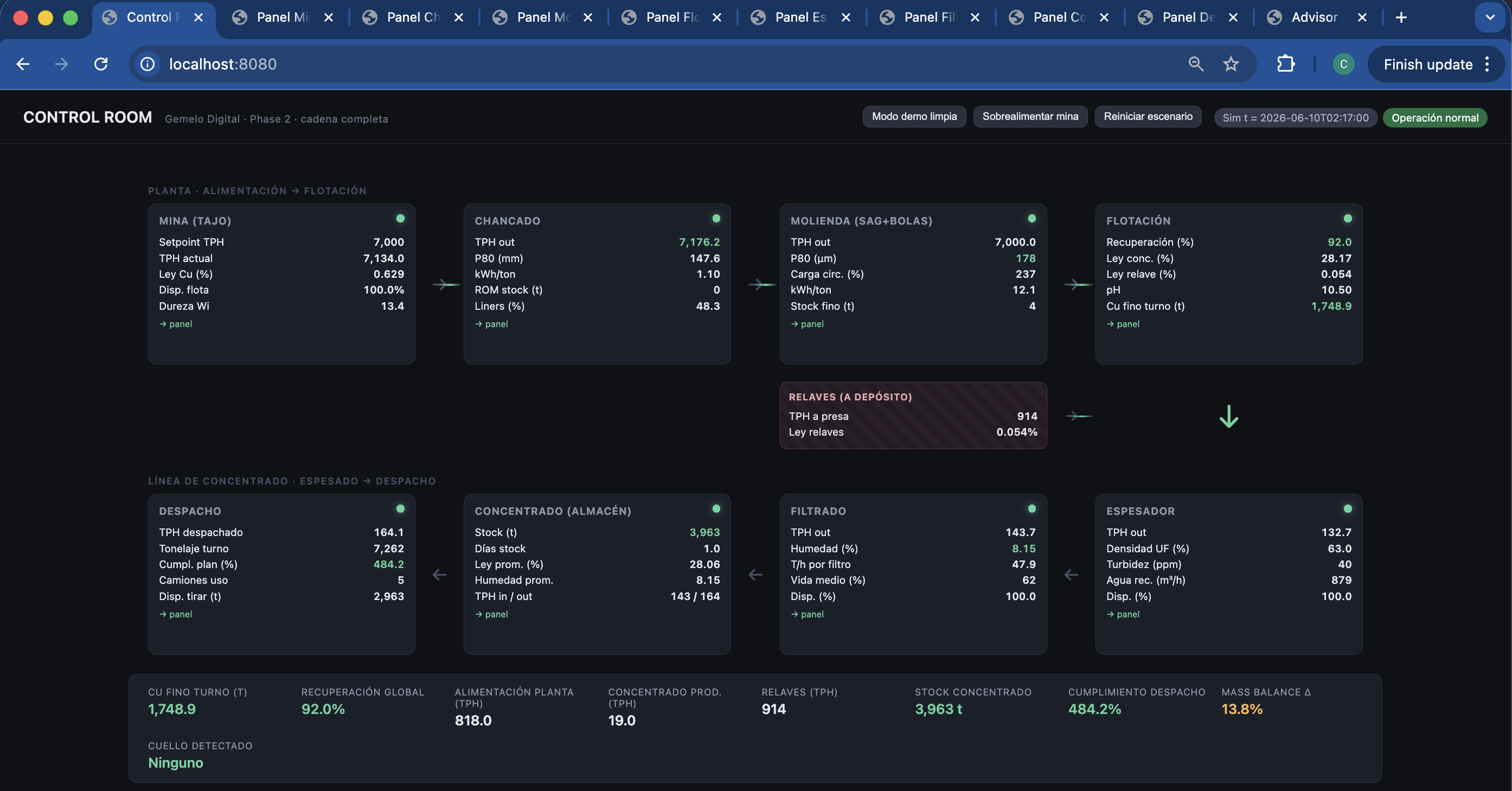The image size is (1512, 791).
Task: Open the Espesador panel link
Action: (1123, 614)
